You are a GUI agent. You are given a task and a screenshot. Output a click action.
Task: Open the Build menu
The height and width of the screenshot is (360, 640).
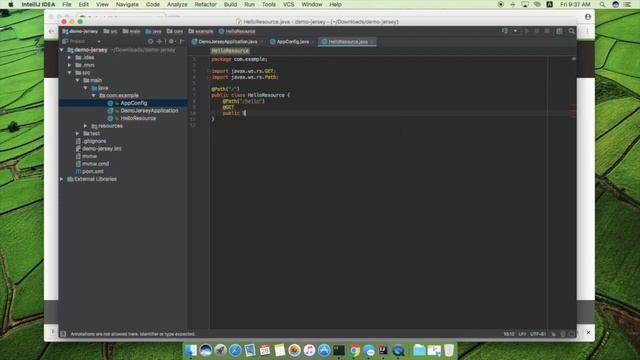tap(230, 4)
